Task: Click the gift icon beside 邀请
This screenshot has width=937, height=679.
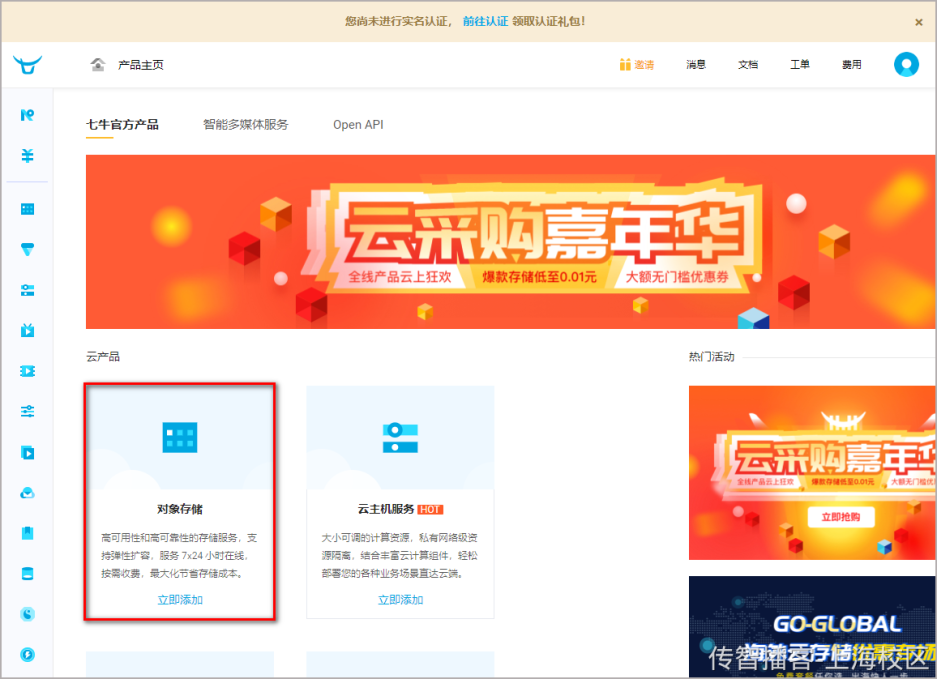Action: click(x=625, y=65)
